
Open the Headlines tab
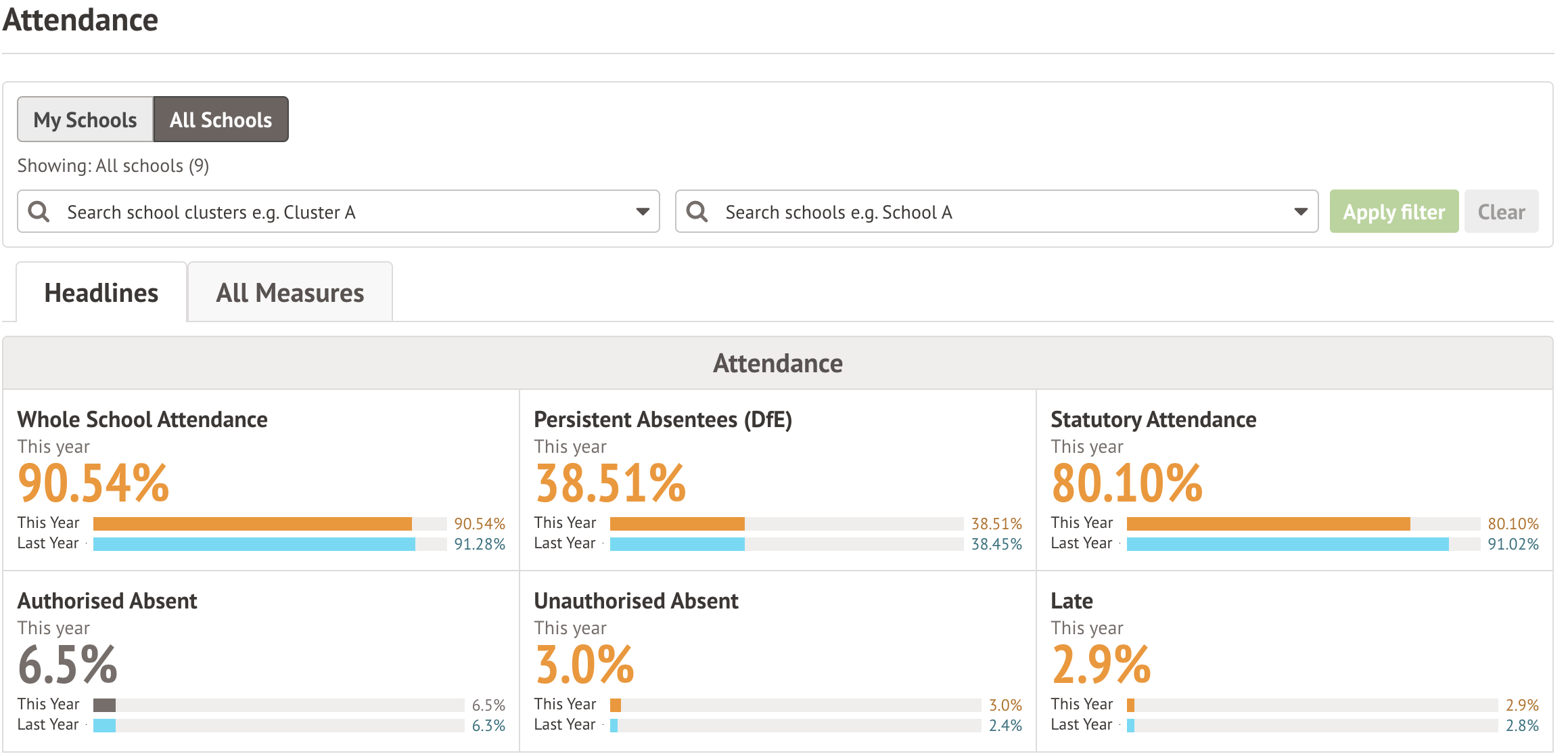coord(101,293)
